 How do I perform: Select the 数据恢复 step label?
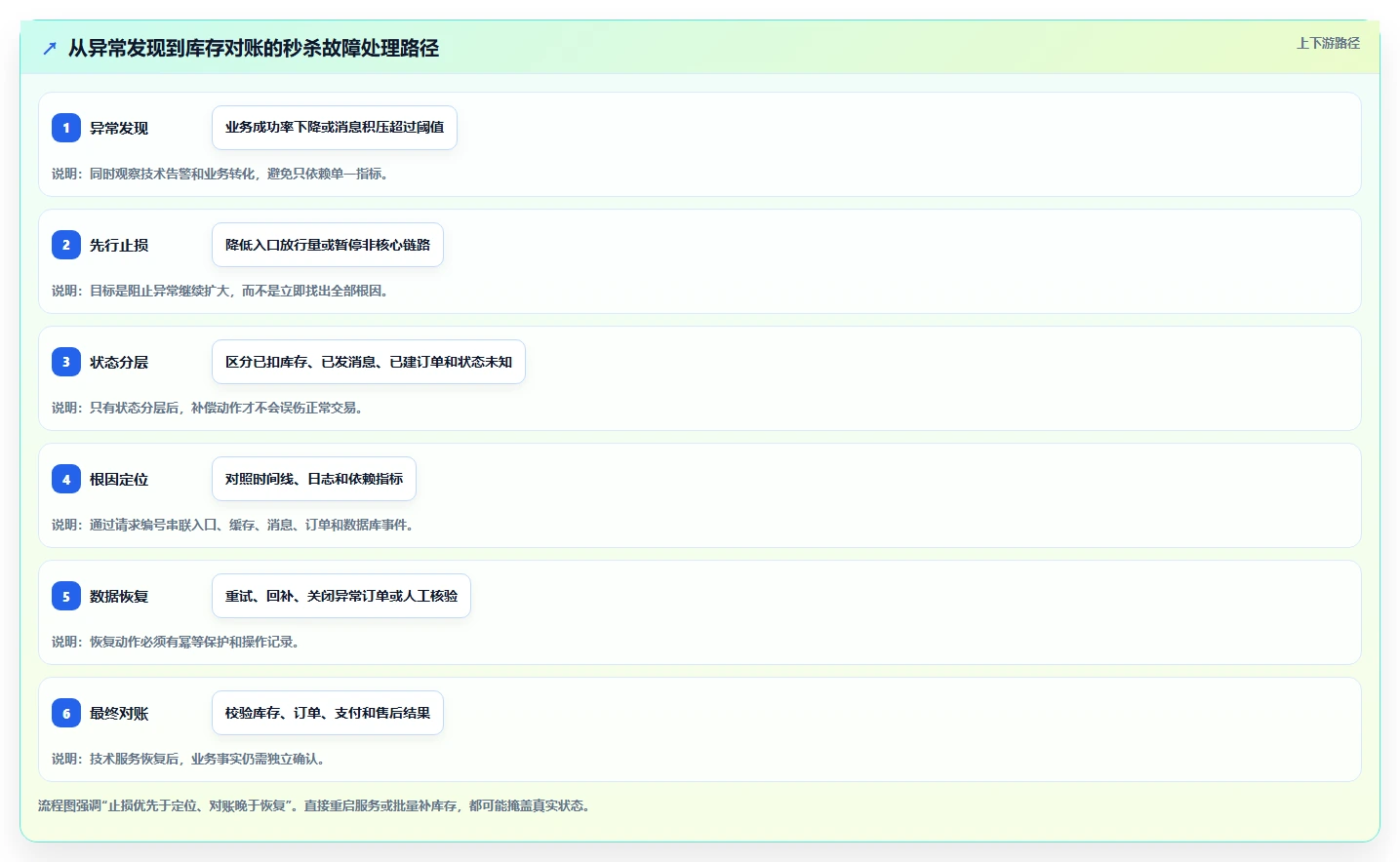click(x=119, y=596)
